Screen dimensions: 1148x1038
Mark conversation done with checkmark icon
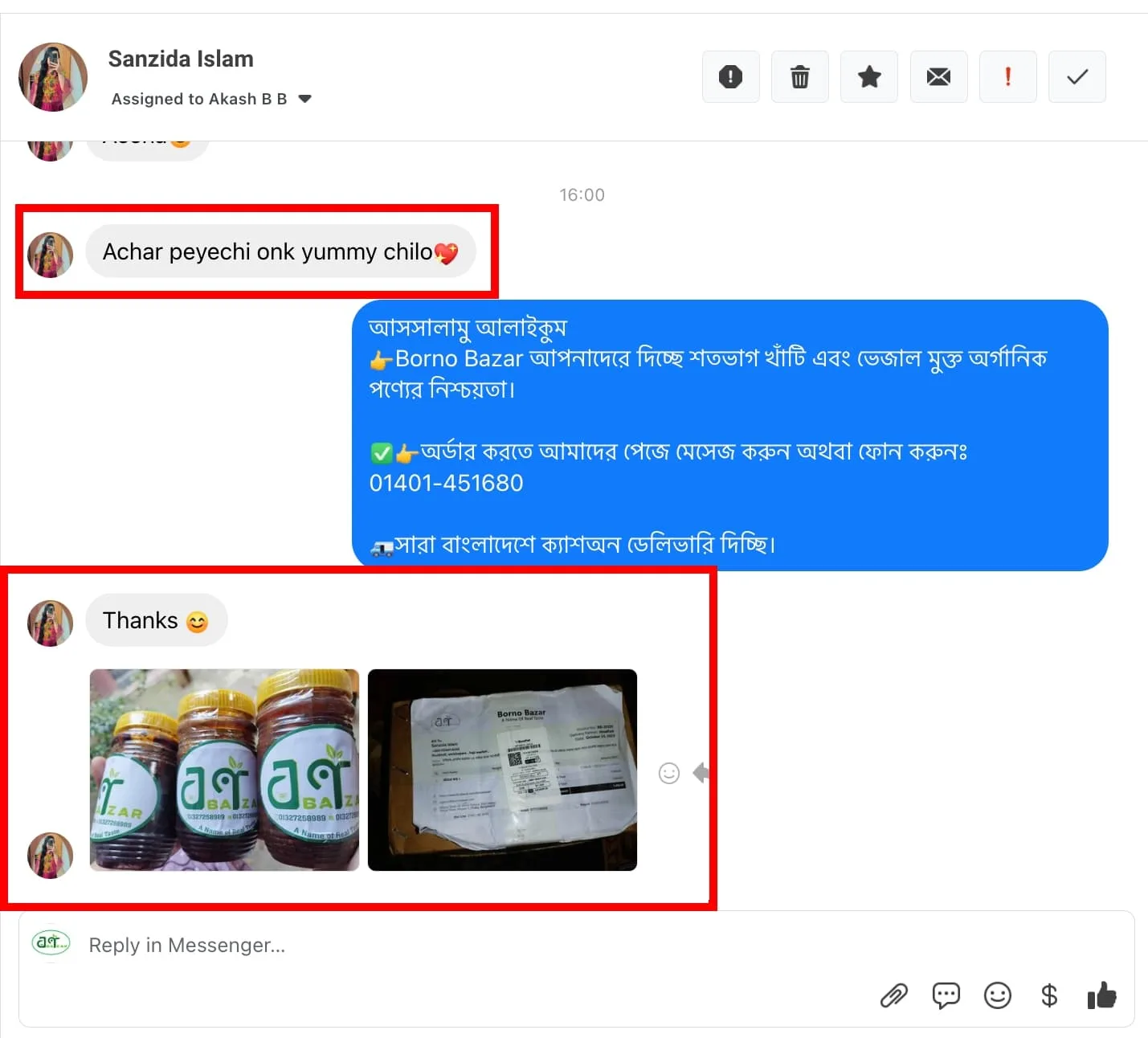tap(1077, 77)
